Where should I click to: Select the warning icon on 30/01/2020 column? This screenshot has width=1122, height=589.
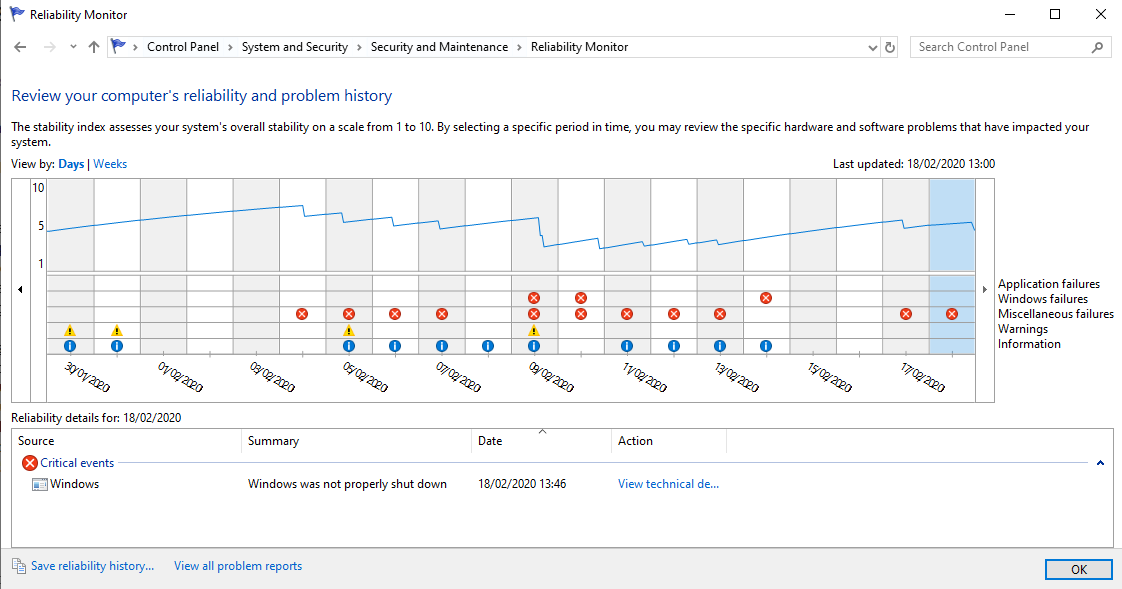pos(70,330)
